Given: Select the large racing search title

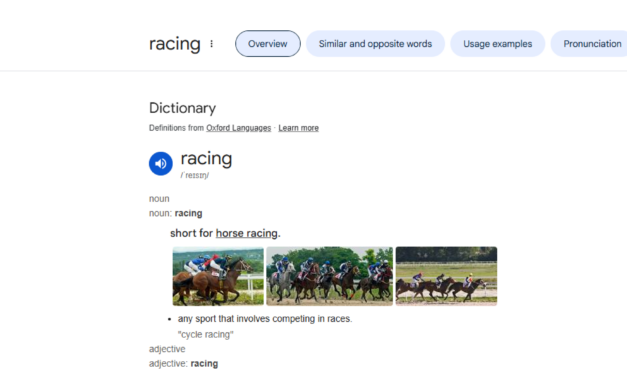Looking at the screenshot, I should pyautogui.click(x=174, y=44).
